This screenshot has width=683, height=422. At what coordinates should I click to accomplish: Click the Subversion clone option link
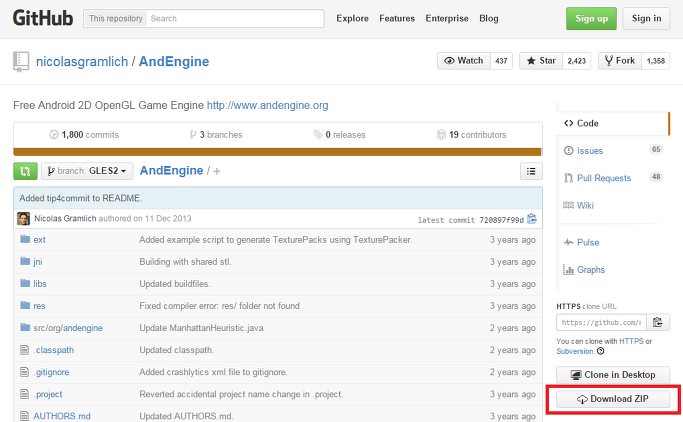[575, 351]
